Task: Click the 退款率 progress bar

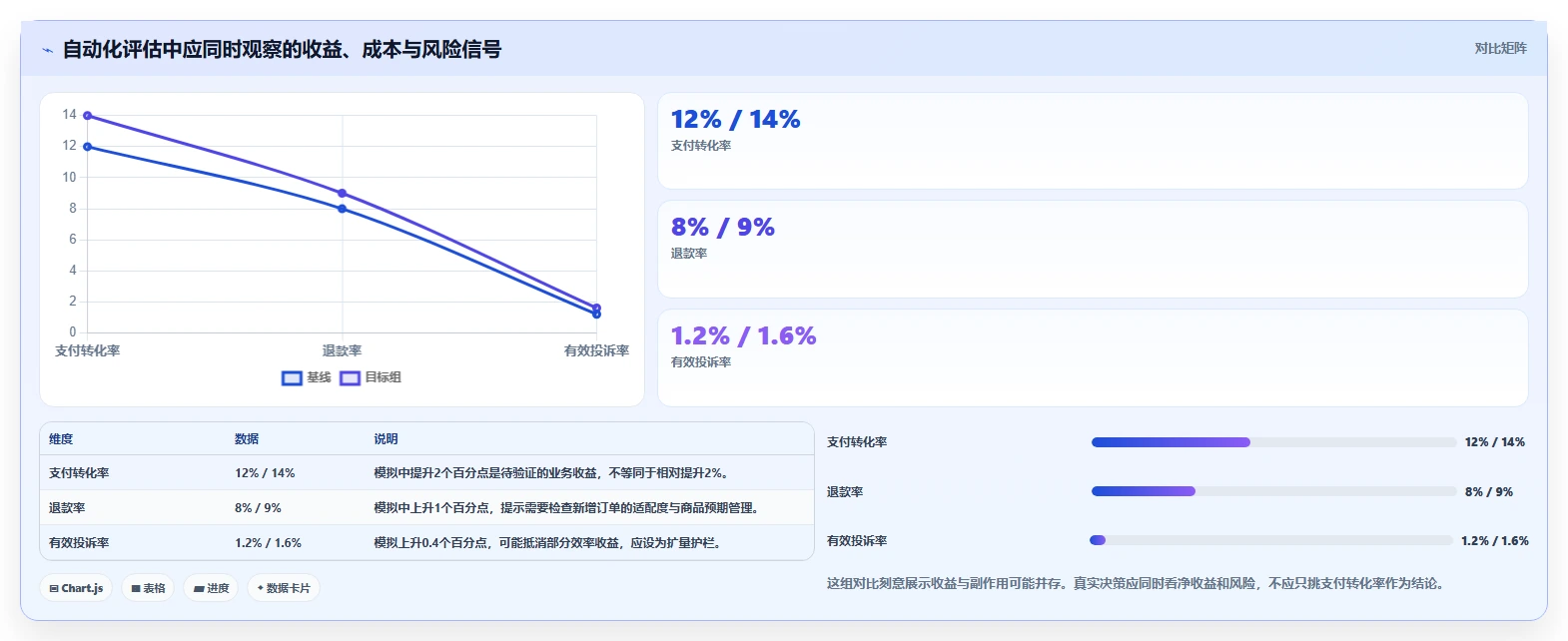Action: tap(1273, 491)
